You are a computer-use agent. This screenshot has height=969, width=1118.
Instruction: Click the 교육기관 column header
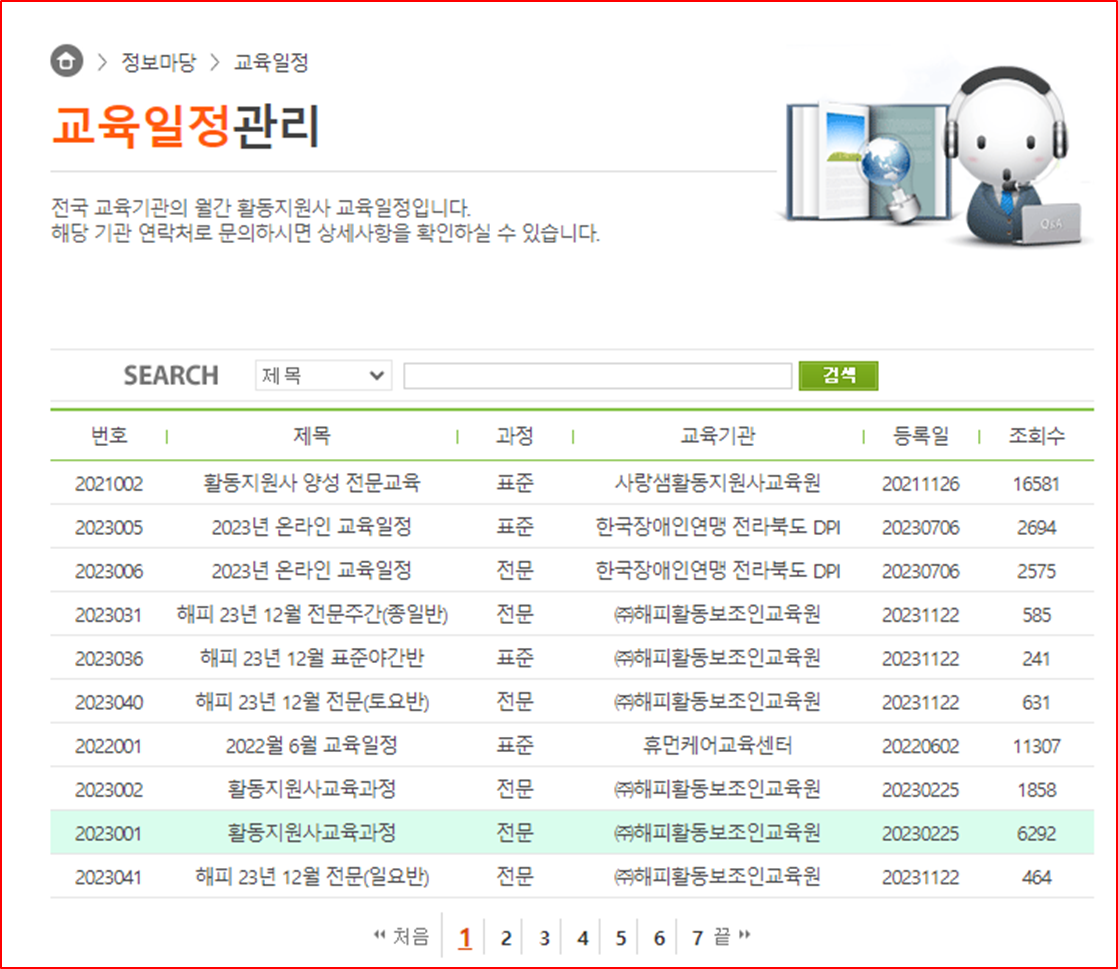[717, 435]
